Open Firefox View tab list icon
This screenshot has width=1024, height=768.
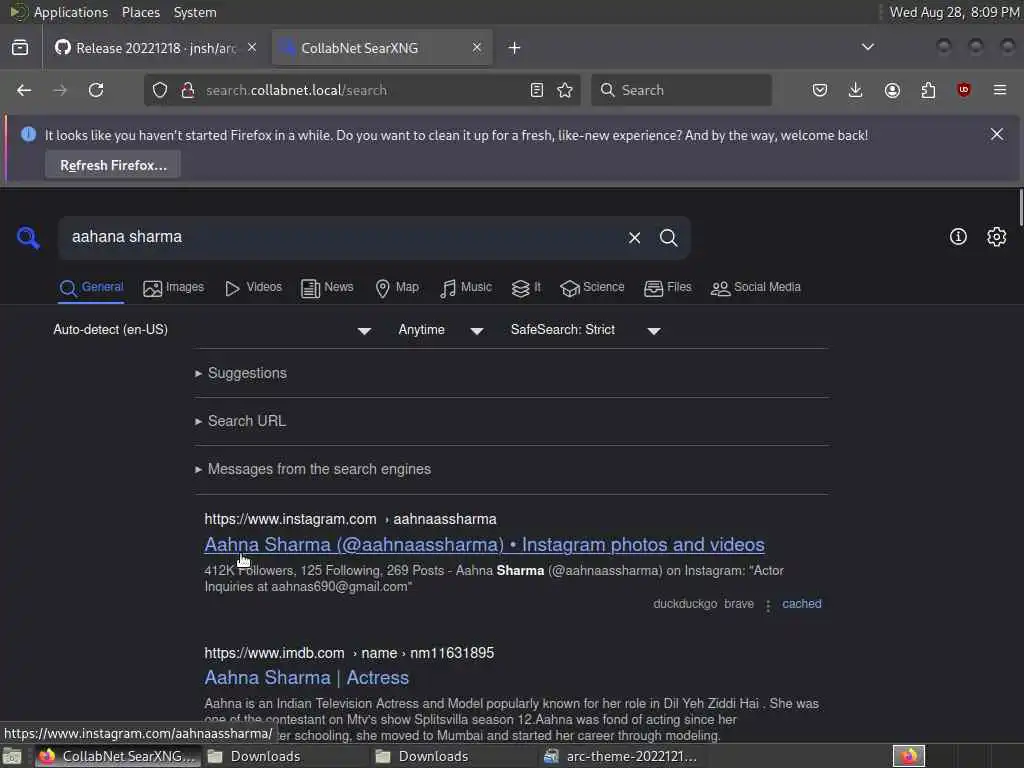click(x=20, y=48)
